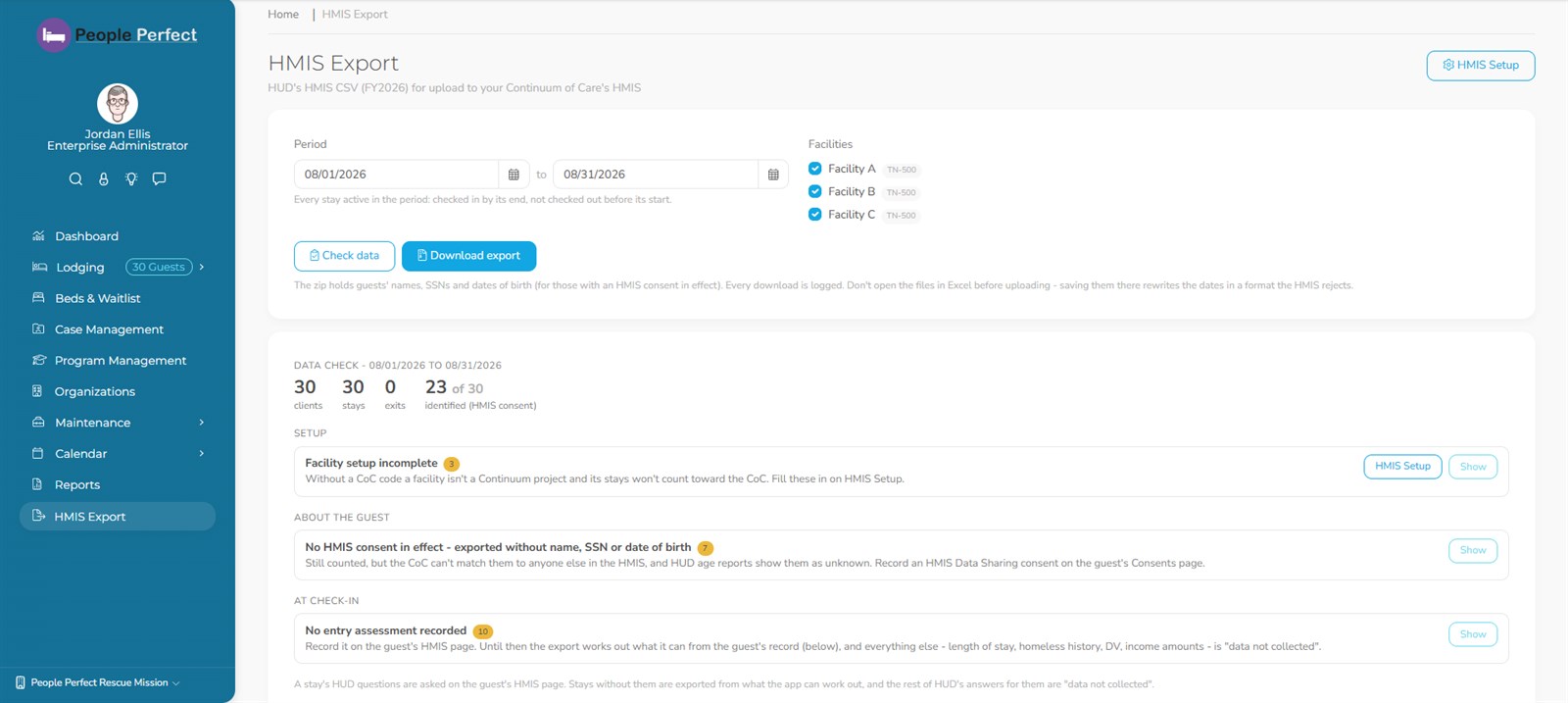Click the lightbulb tips icon in sidebar
The image size is (1568, 703).
[131, 178]
